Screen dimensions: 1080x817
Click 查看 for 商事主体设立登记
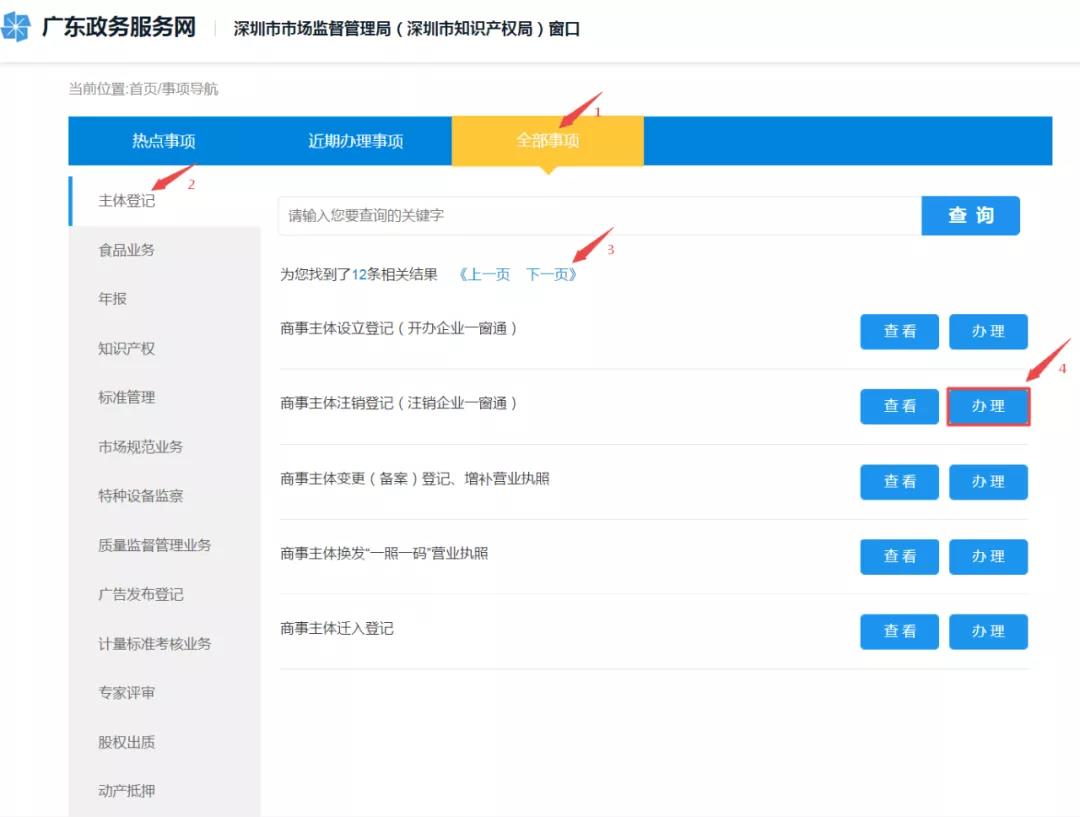point(900,331)
